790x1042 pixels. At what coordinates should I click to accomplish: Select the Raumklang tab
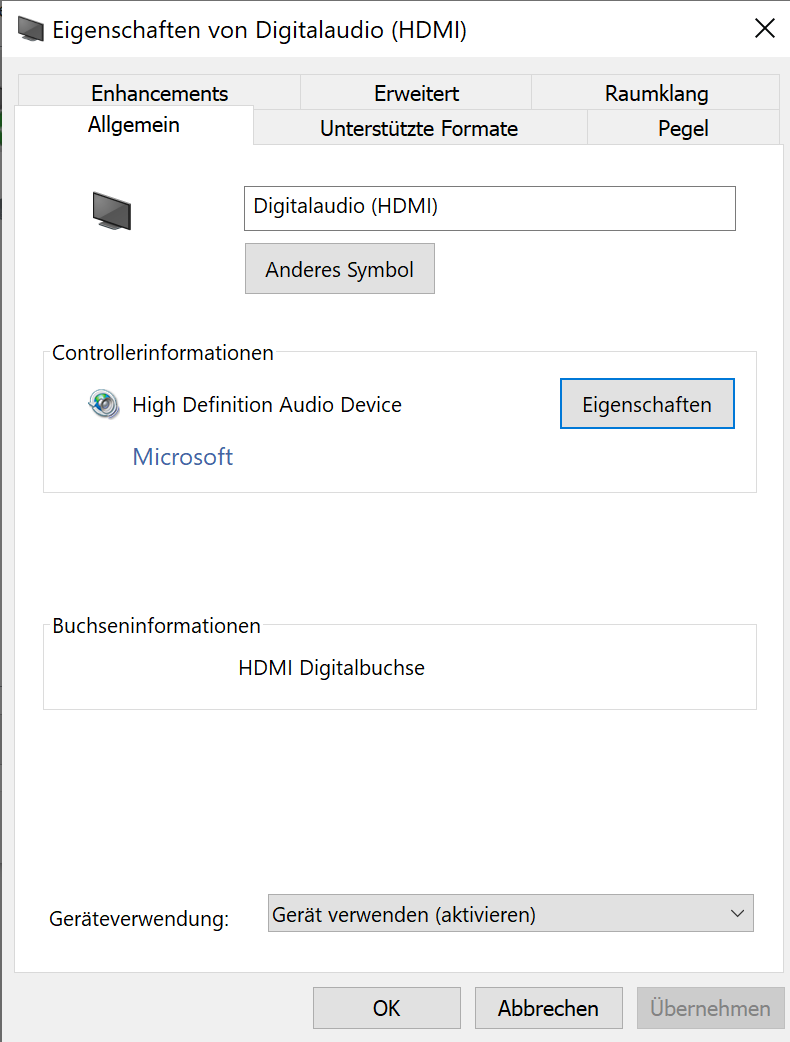[x=656, y=93]
